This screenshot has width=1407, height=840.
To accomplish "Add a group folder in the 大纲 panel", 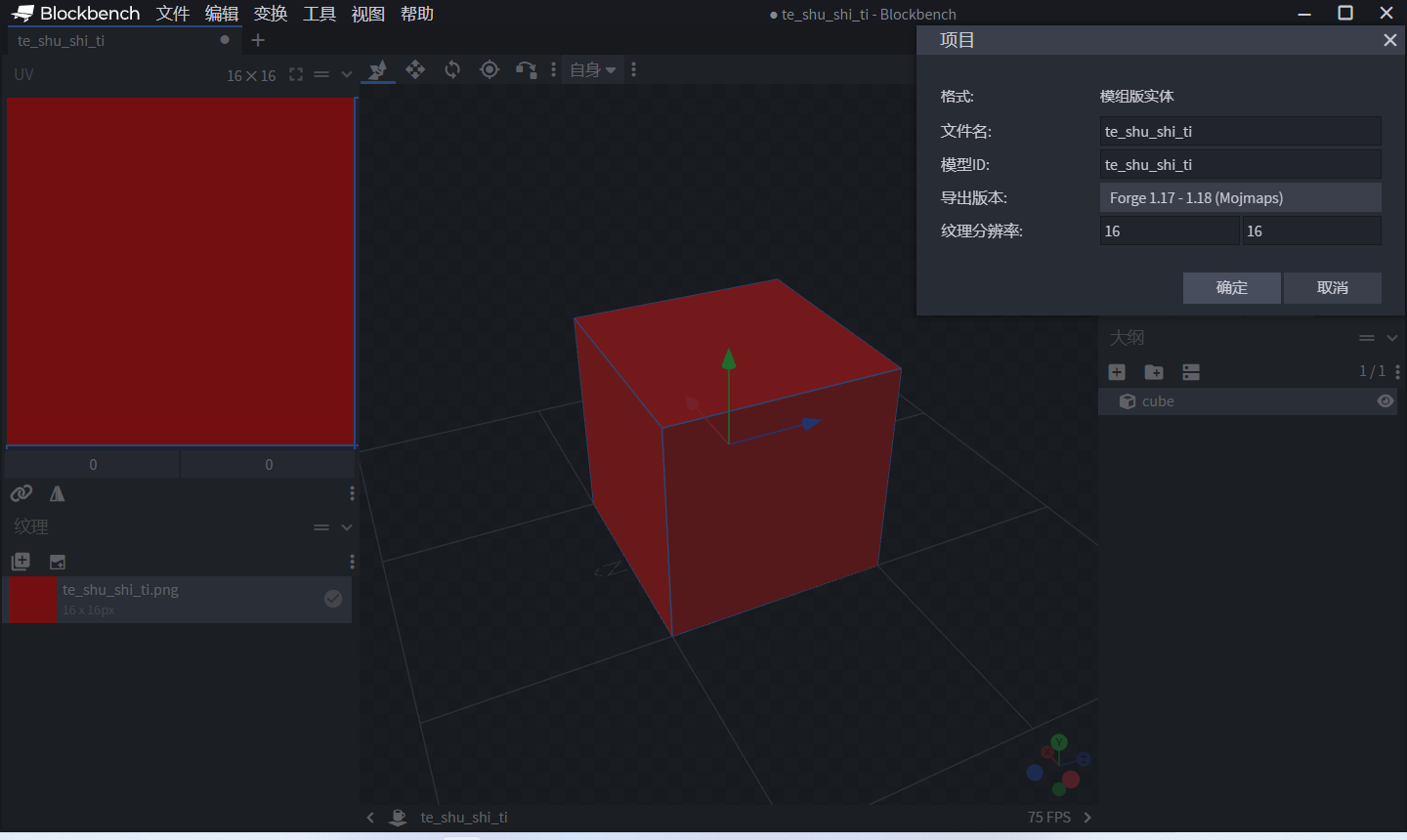I will coord(1154,372).
